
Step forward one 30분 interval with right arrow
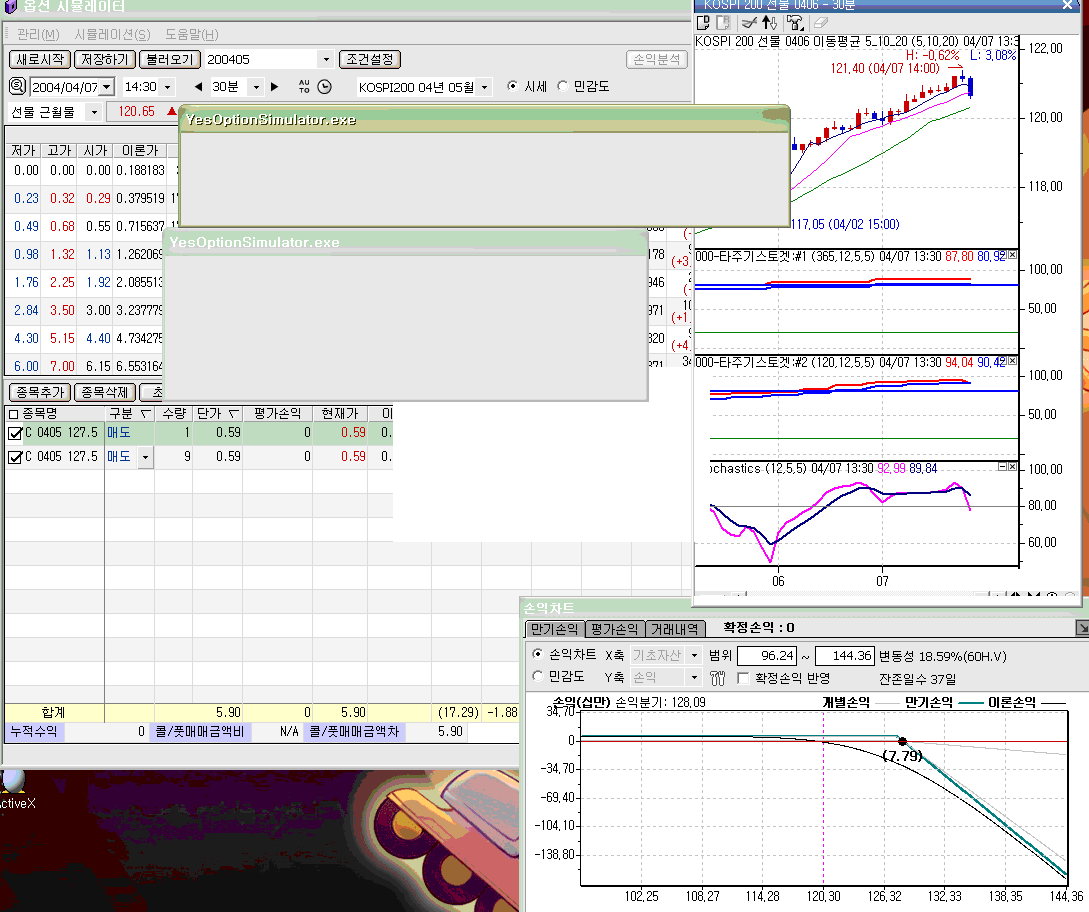point(275,87)
